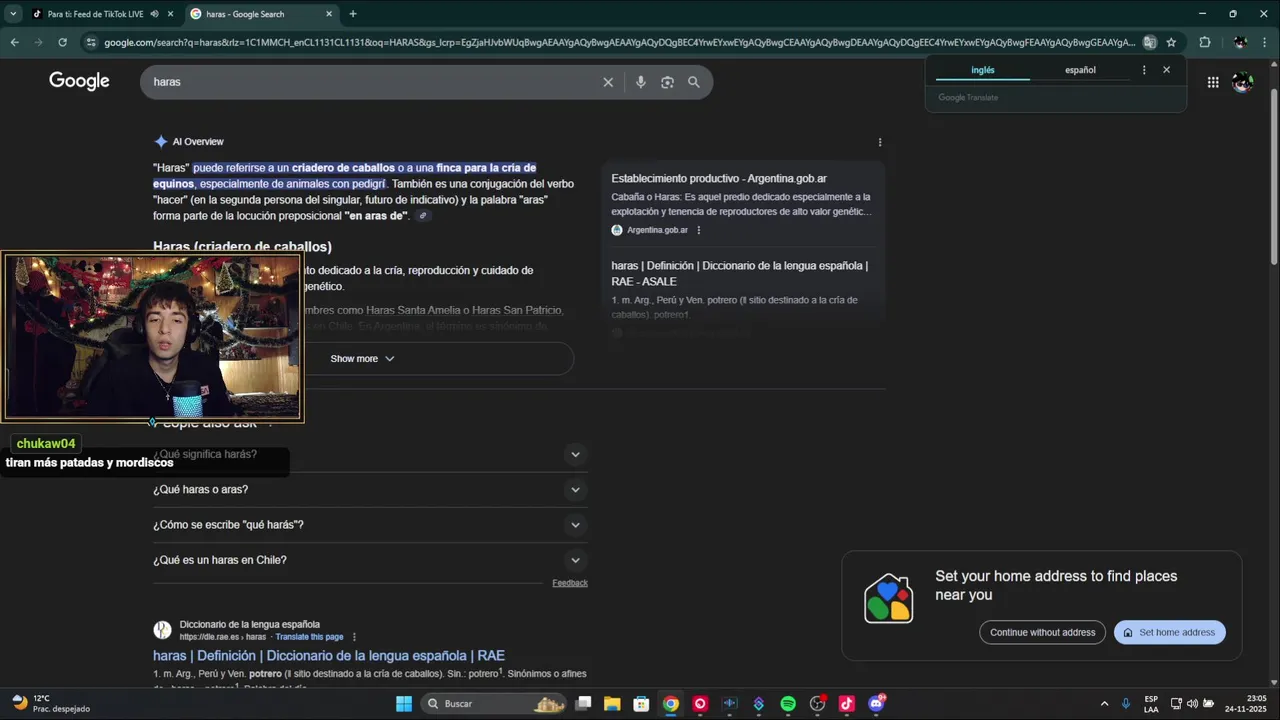
Task: Mute the TikTok LIVE tab audio icon
Action: pyautogui.click(x=154, y=14)
